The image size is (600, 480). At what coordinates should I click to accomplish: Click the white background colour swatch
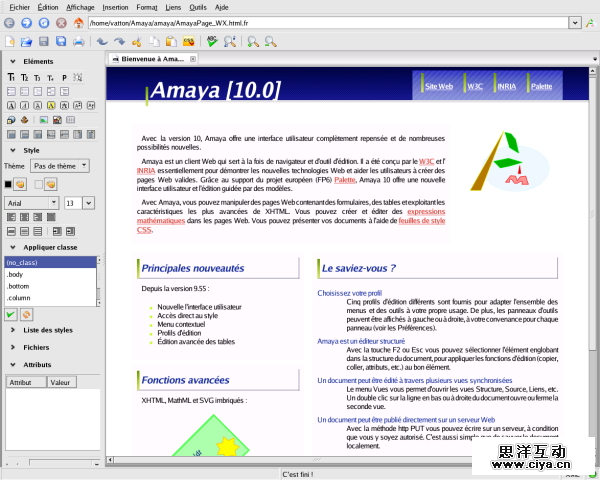click(x=38, y=184)
